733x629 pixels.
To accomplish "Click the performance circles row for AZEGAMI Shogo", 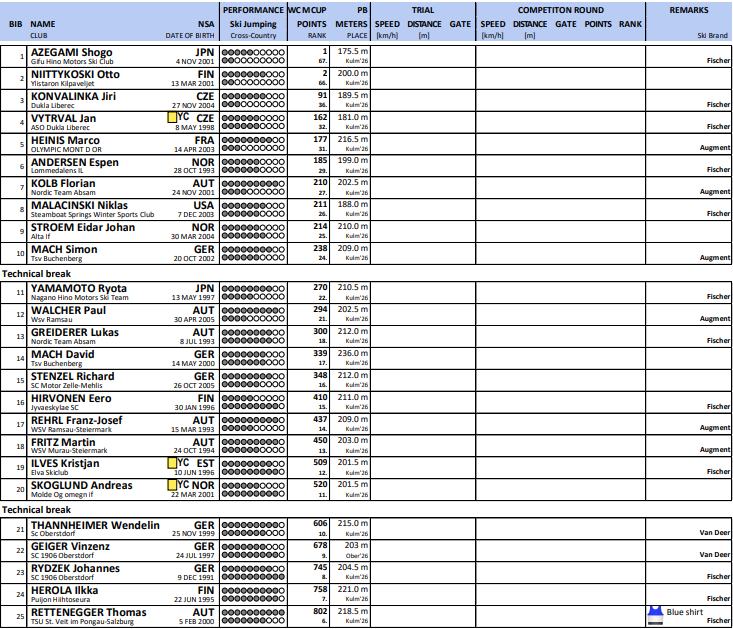I will (253, 55).
